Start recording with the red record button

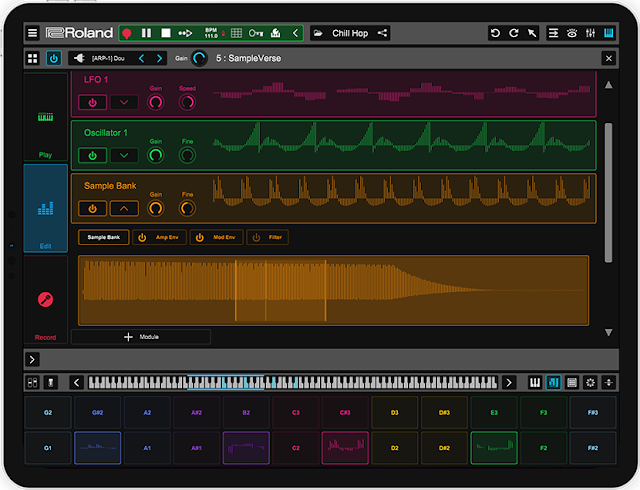coord(127,33)
